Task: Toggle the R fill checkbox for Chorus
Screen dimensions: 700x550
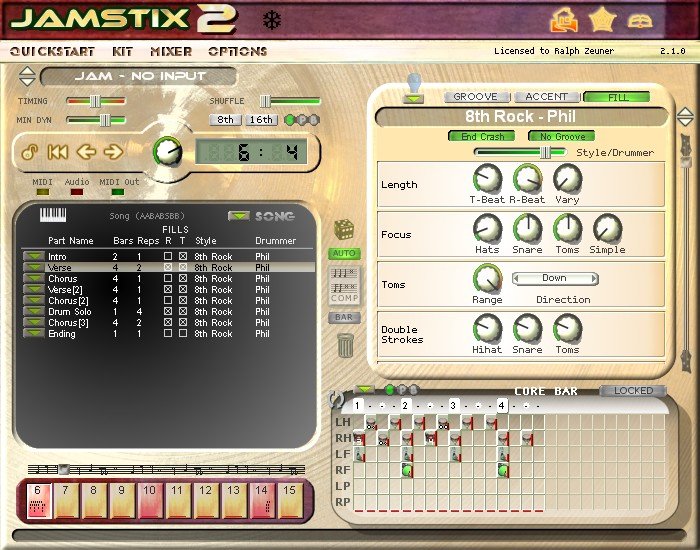Action: [x=168, y=278]
